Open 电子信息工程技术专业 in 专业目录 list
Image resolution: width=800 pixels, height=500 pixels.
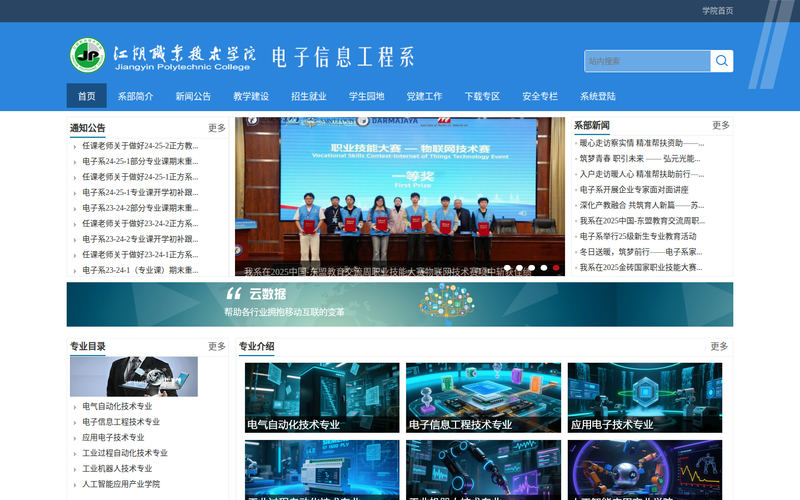pyautogui.click(x=121, y=422)
